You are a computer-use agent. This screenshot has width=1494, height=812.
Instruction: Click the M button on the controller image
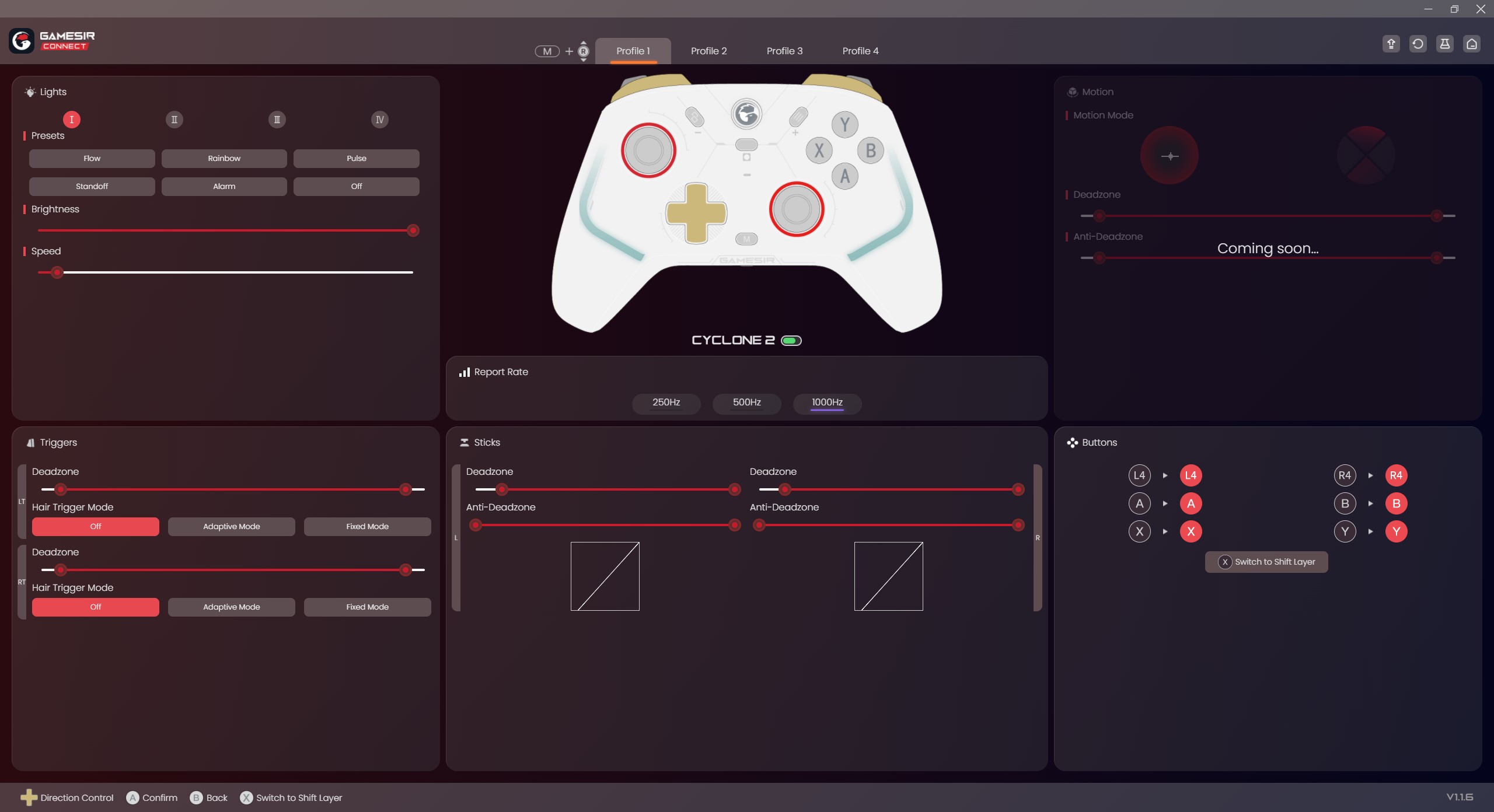(746, 239)
